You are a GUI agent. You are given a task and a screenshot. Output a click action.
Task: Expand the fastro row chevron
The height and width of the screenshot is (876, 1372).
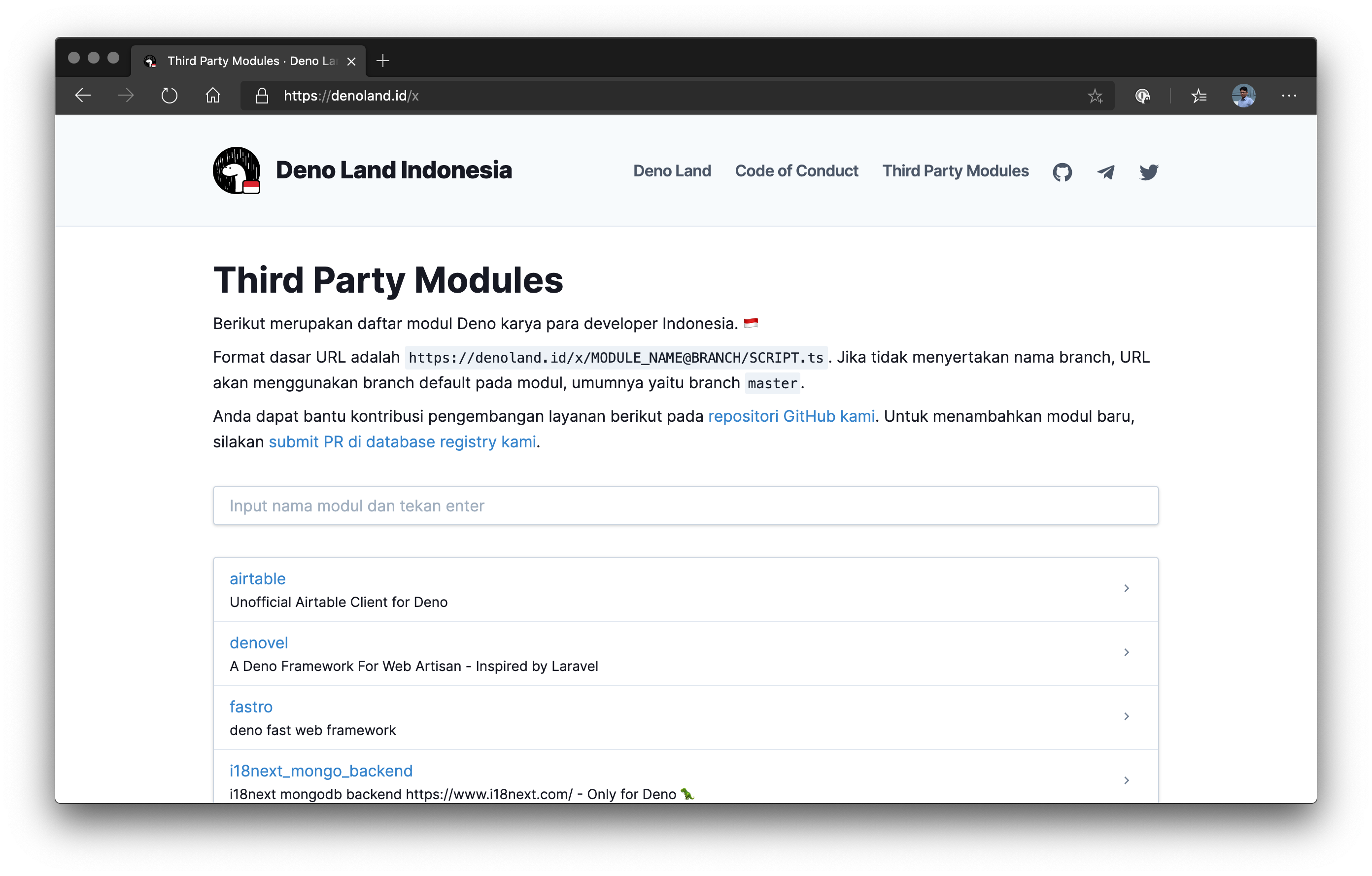click(1126, 716)
